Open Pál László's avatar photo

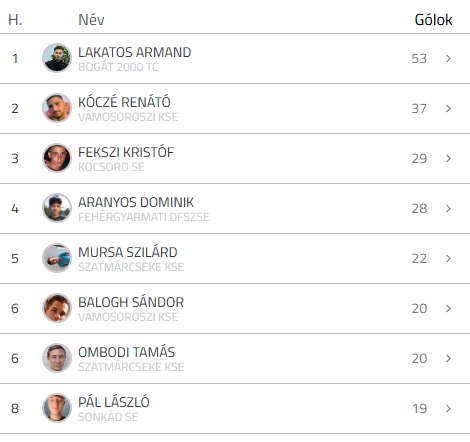point(57,408)
